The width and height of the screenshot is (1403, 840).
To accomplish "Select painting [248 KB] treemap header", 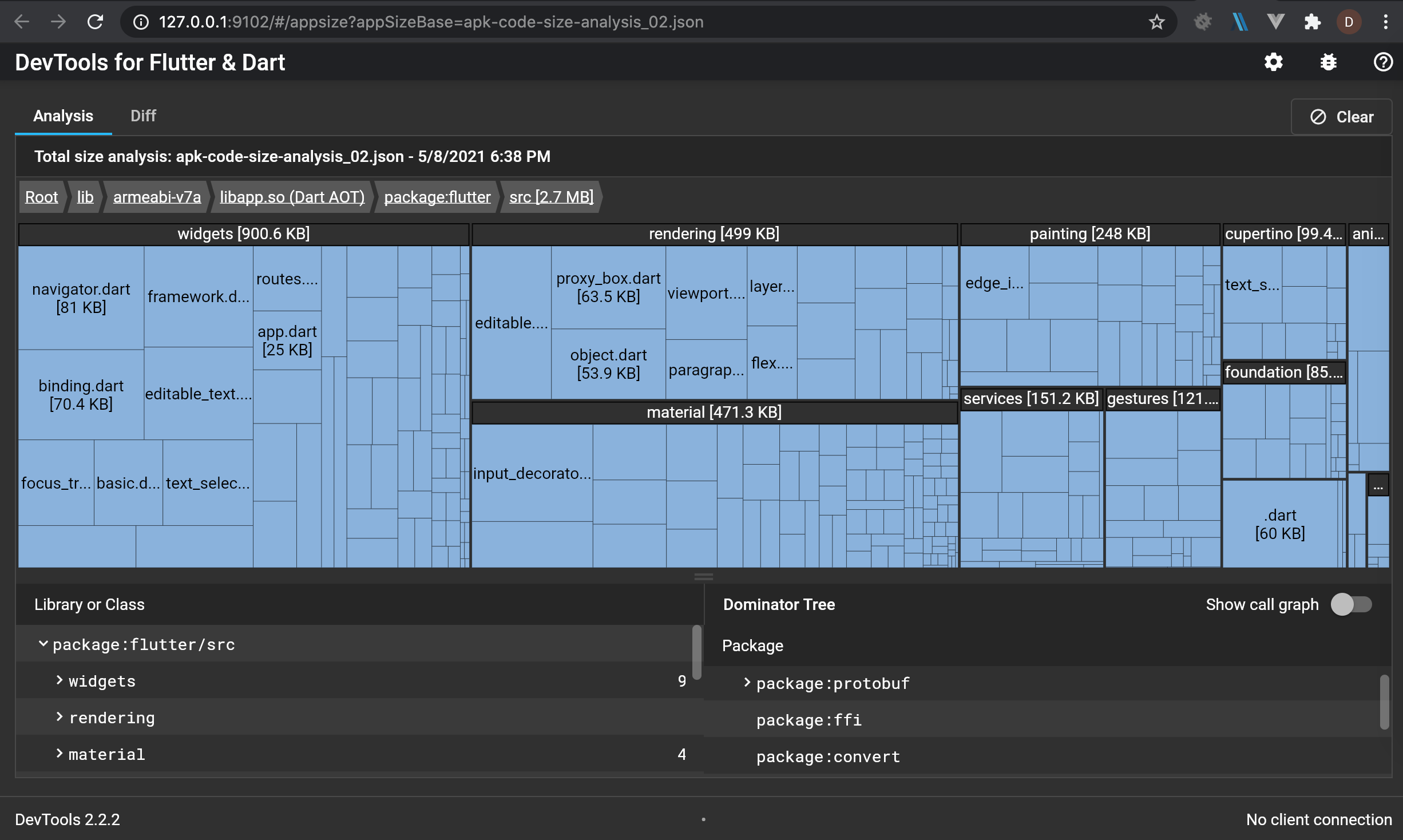I will click(1089, 234).
